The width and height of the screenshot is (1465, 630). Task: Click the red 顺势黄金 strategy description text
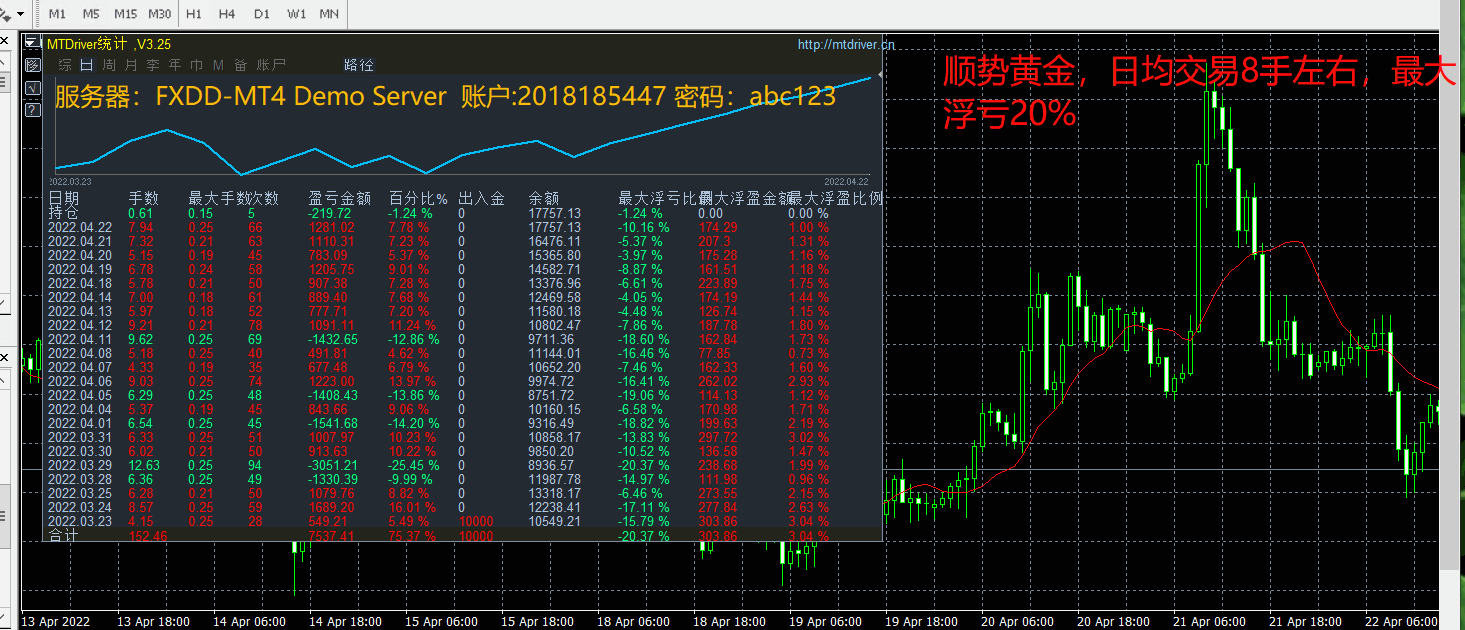coord(1201,92)
